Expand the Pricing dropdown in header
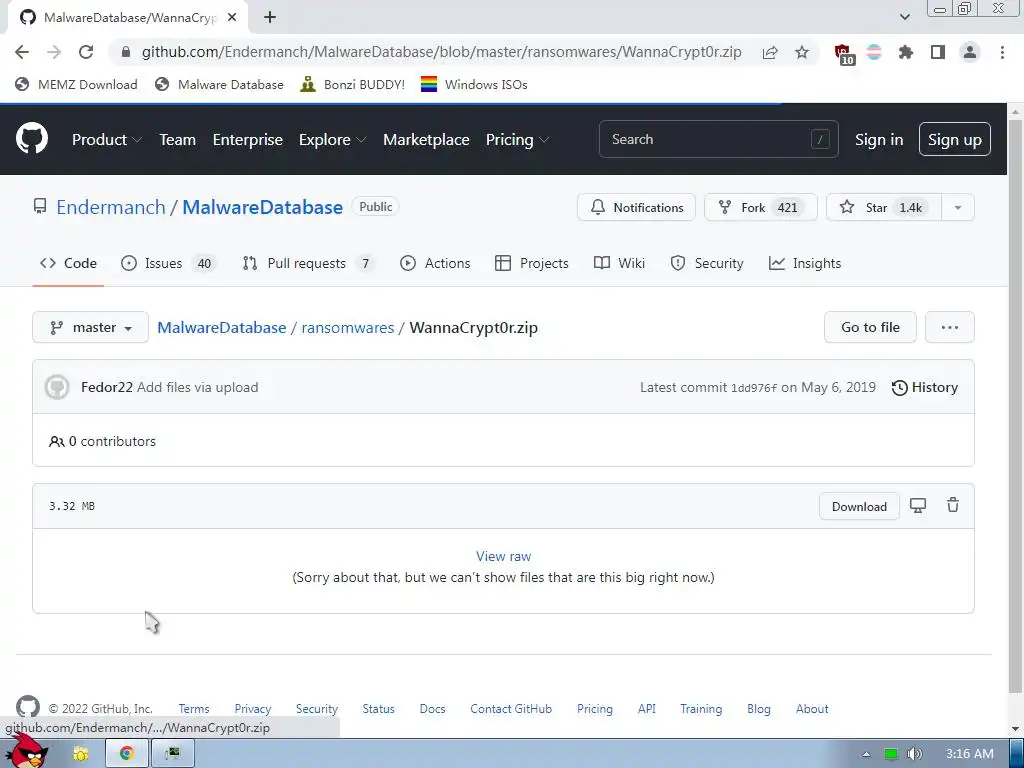Viewport: 1024px width, 768px height. tap(517, 139)
